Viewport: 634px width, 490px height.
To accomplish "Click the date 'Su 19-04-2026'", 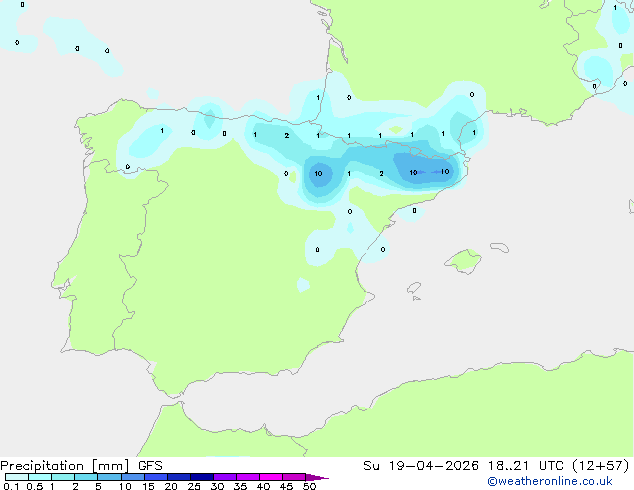I will click(421, 466).
